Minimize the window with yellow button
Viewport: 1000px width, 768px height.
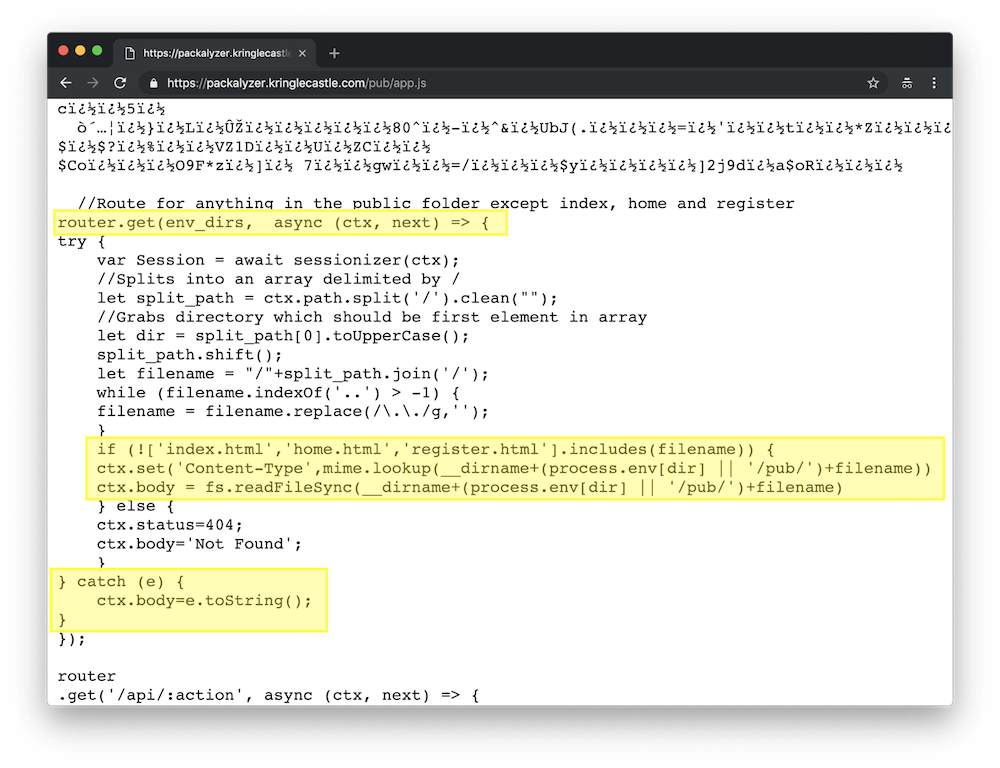click(x=80, y=50)
